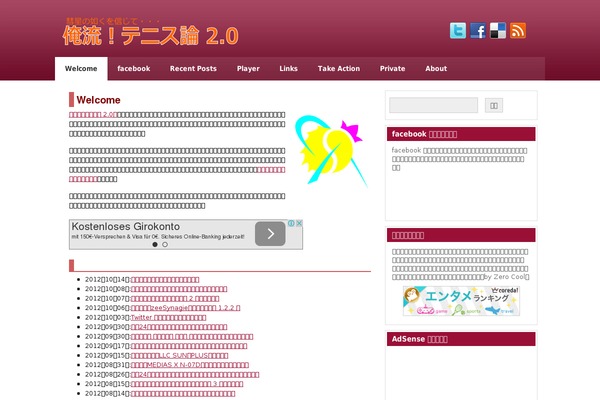Viewport: 600px width, 400px height.
Task: Open the first link in Welcome paragraph
Action: pyautogui.click(x=93, y=114)
